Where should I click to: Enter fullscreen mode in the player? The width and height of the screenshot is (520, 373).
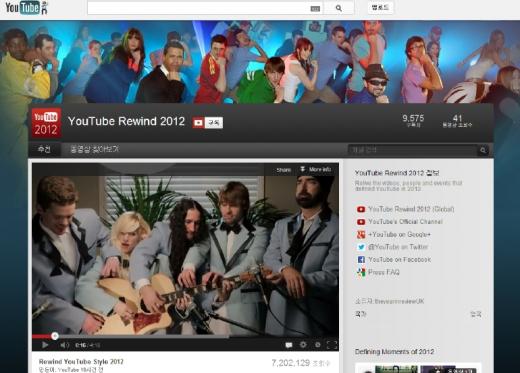tap(332, 345)
